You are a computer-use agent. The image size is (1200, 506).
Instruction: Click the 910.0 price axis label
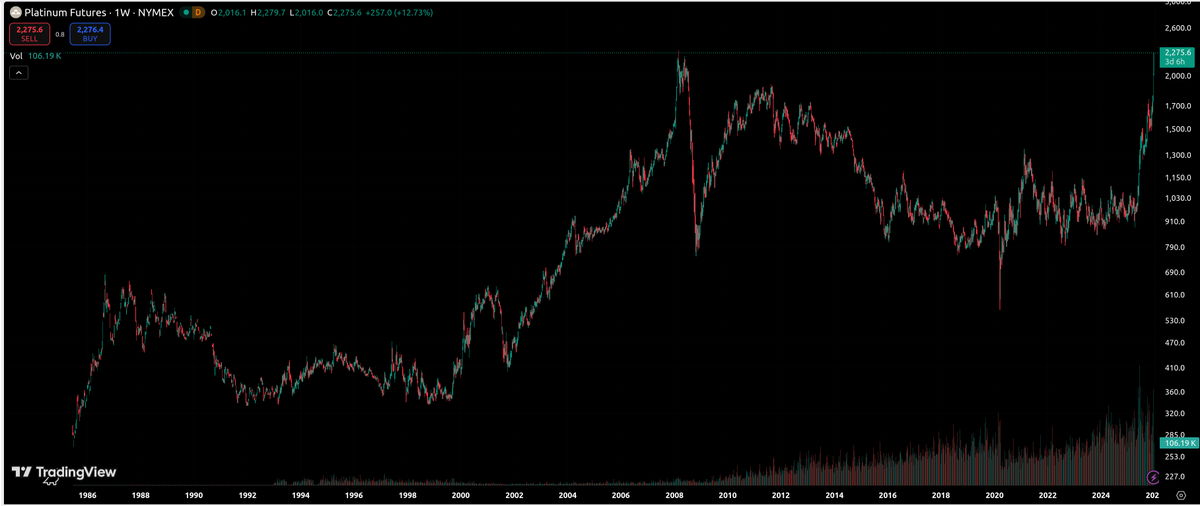pos(1176,221)
